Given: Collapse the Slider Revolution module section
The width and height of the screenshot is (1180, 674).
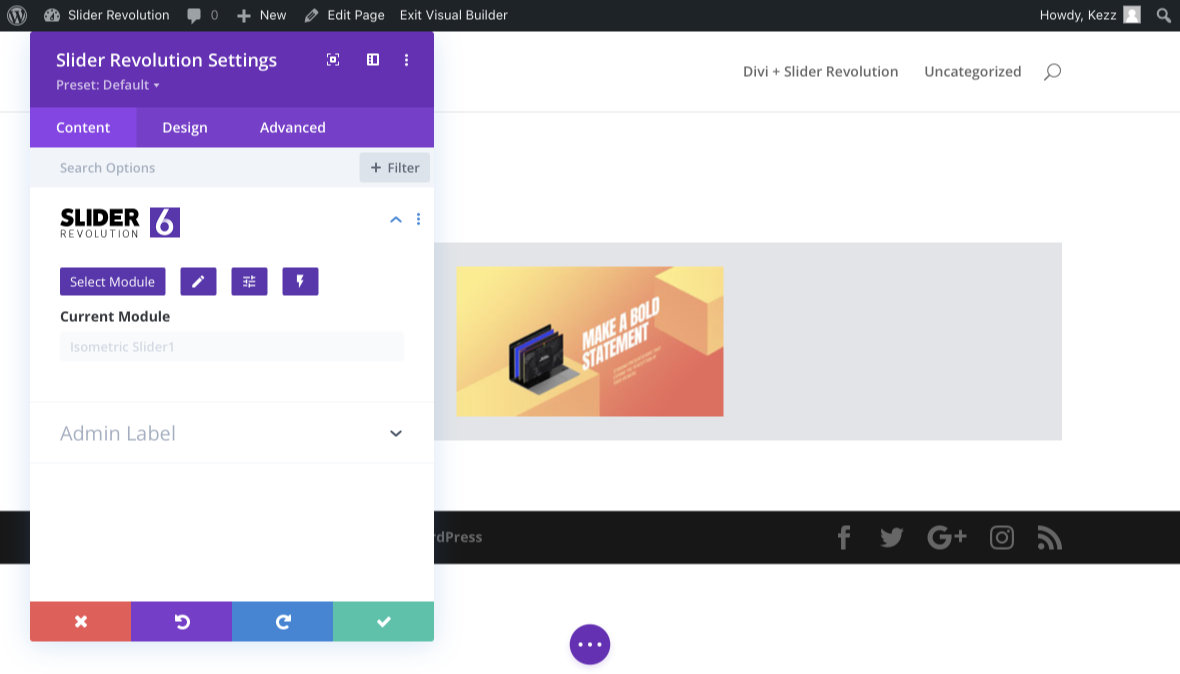Looking at the screenshot, I should 395,219.
